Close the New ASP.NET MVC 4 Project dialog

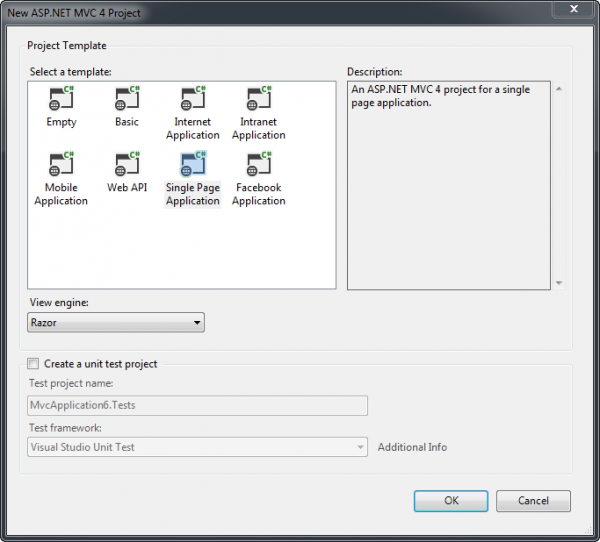[x=574, y=9]
